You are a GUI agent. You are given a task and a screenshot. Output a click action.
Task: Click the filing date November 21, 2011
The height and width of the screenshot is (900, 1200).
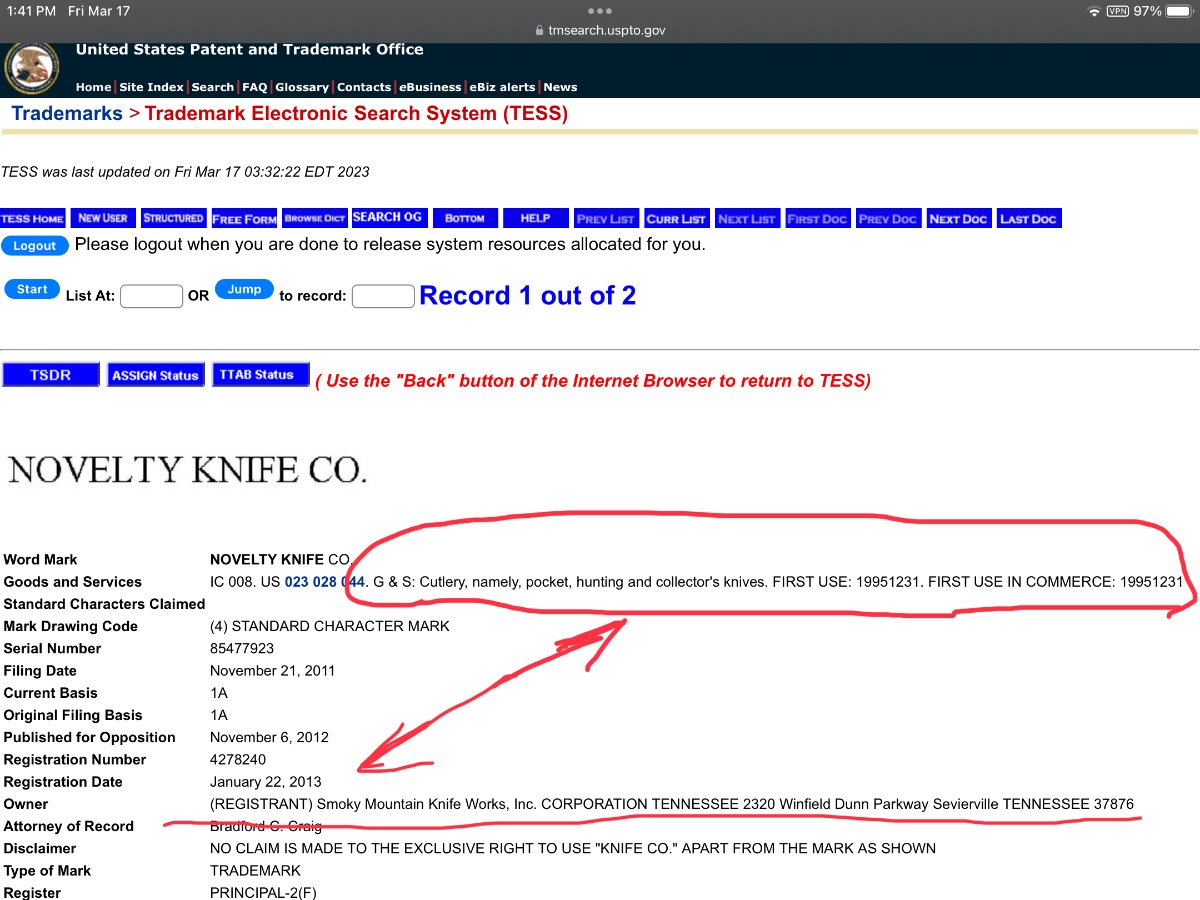tap(273, 671)
